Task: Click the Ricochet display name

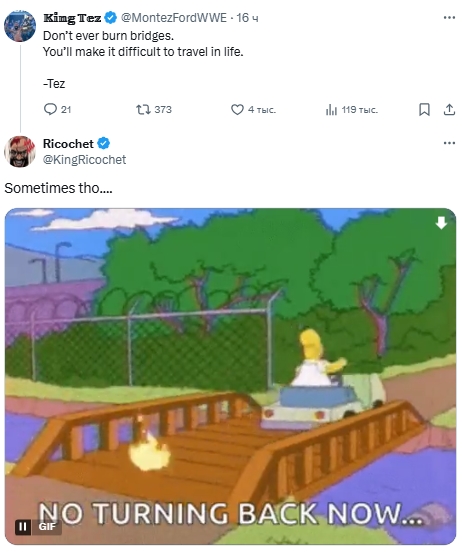Action: (x=68, y=144)
